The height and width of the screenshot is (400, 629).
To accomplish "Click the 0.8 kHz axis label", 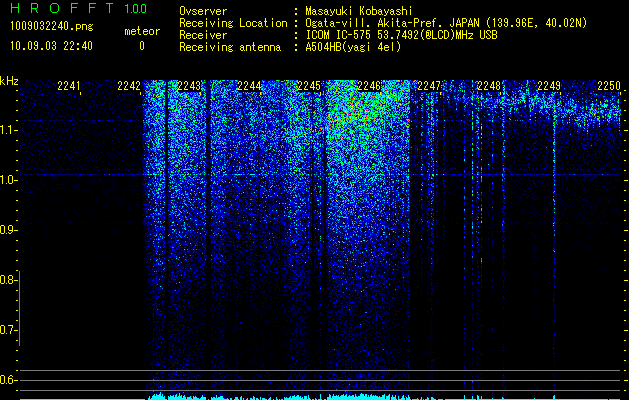I will pyautogui.click(x=8, y=280).
